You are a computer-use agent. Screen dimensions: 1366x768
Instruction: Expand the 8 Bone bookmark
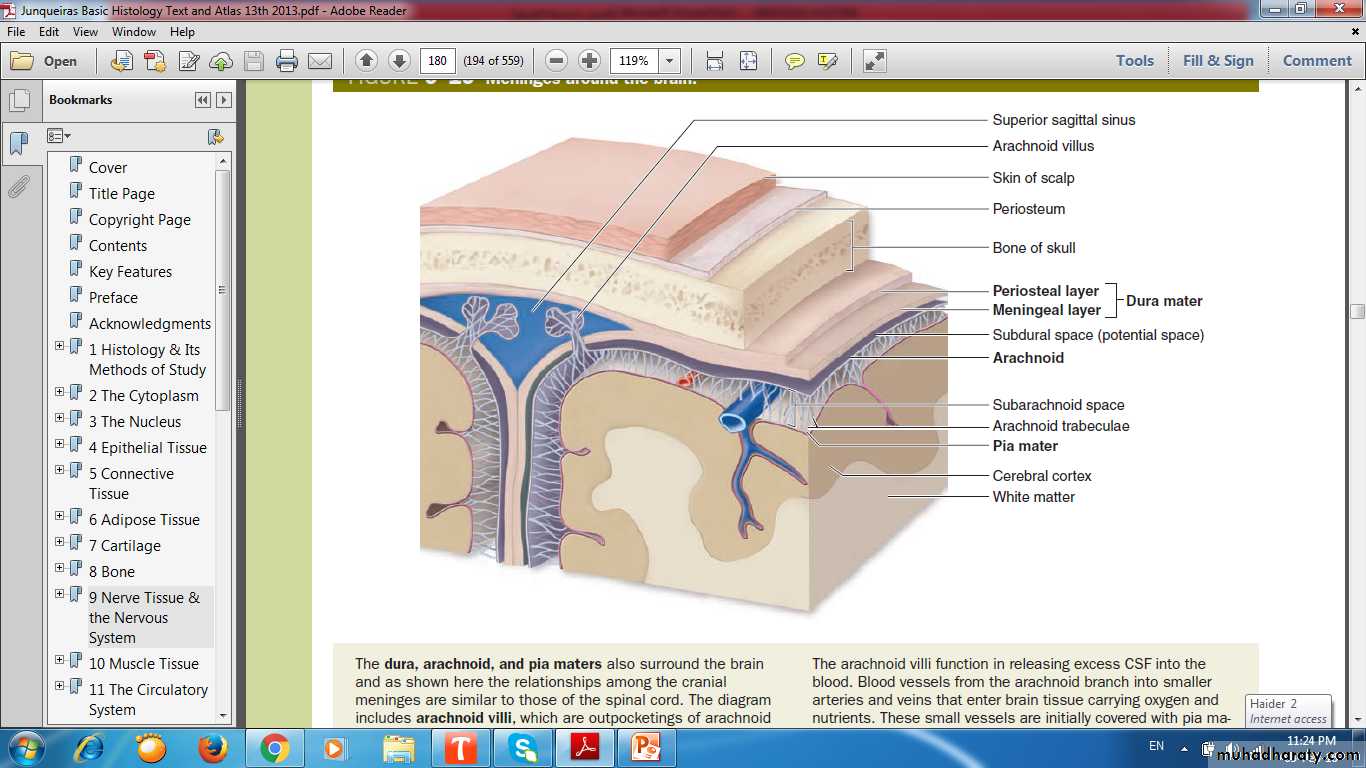coord(60,568)
